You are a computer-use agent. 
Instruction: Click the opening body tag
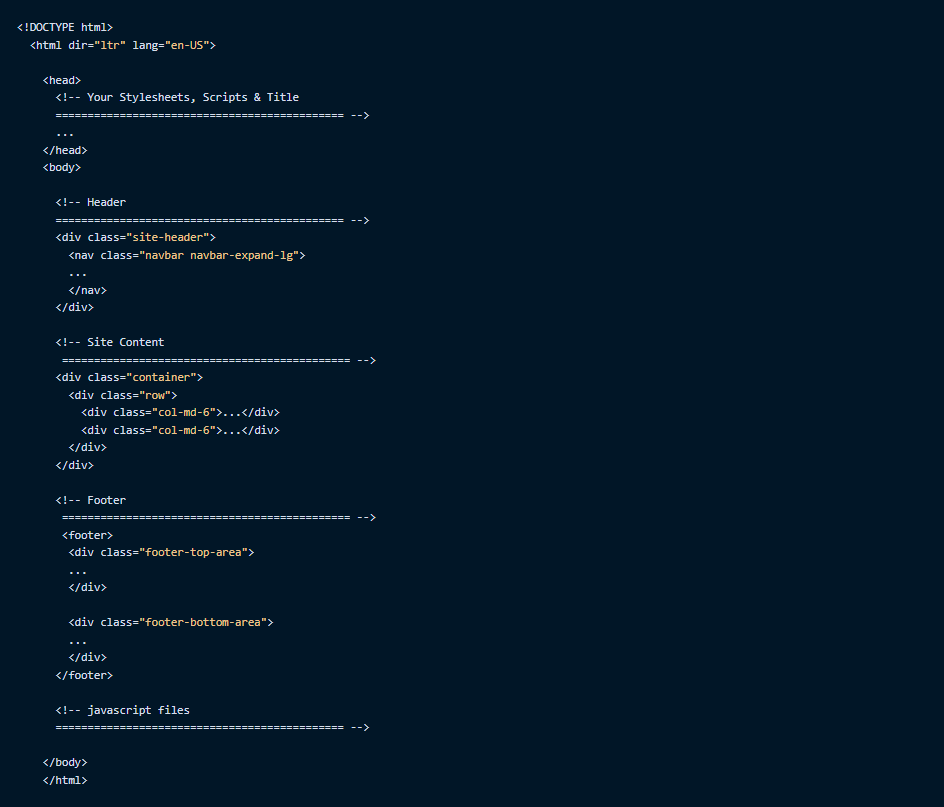point(62,167)
